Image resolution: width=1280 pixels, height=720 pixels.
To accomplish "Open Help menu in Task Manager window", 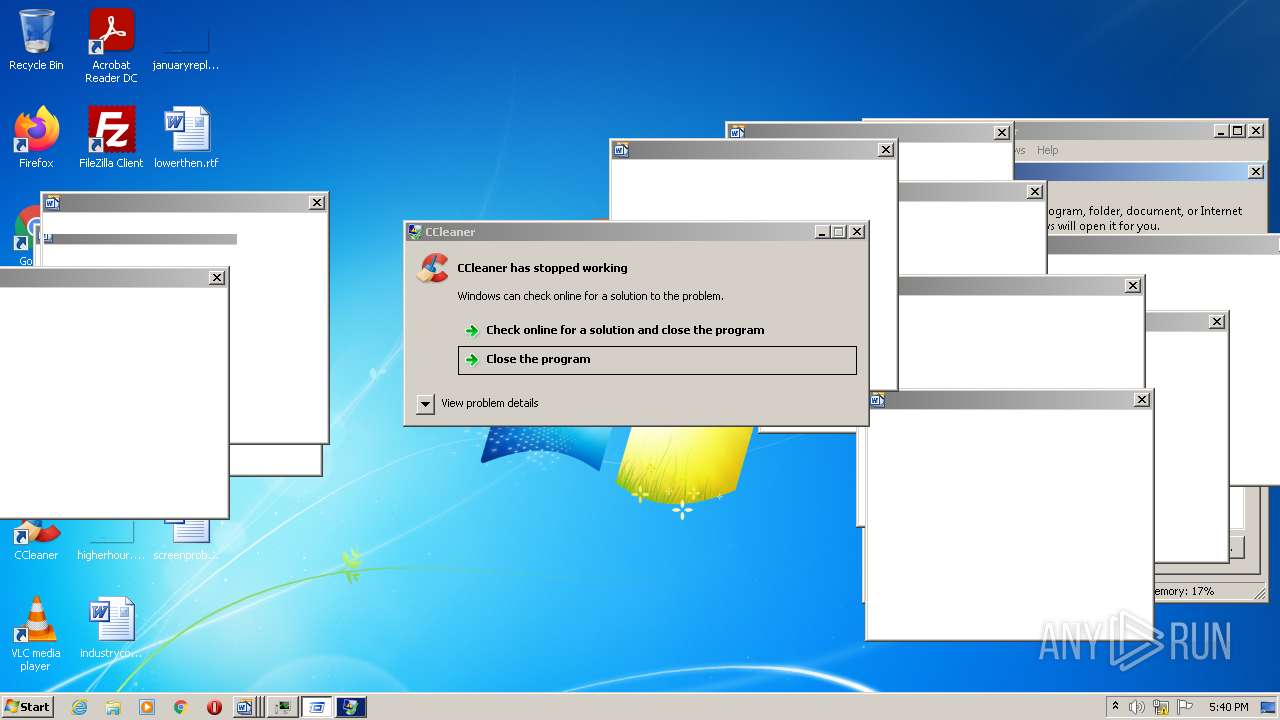I will (x=1047, y=150).
